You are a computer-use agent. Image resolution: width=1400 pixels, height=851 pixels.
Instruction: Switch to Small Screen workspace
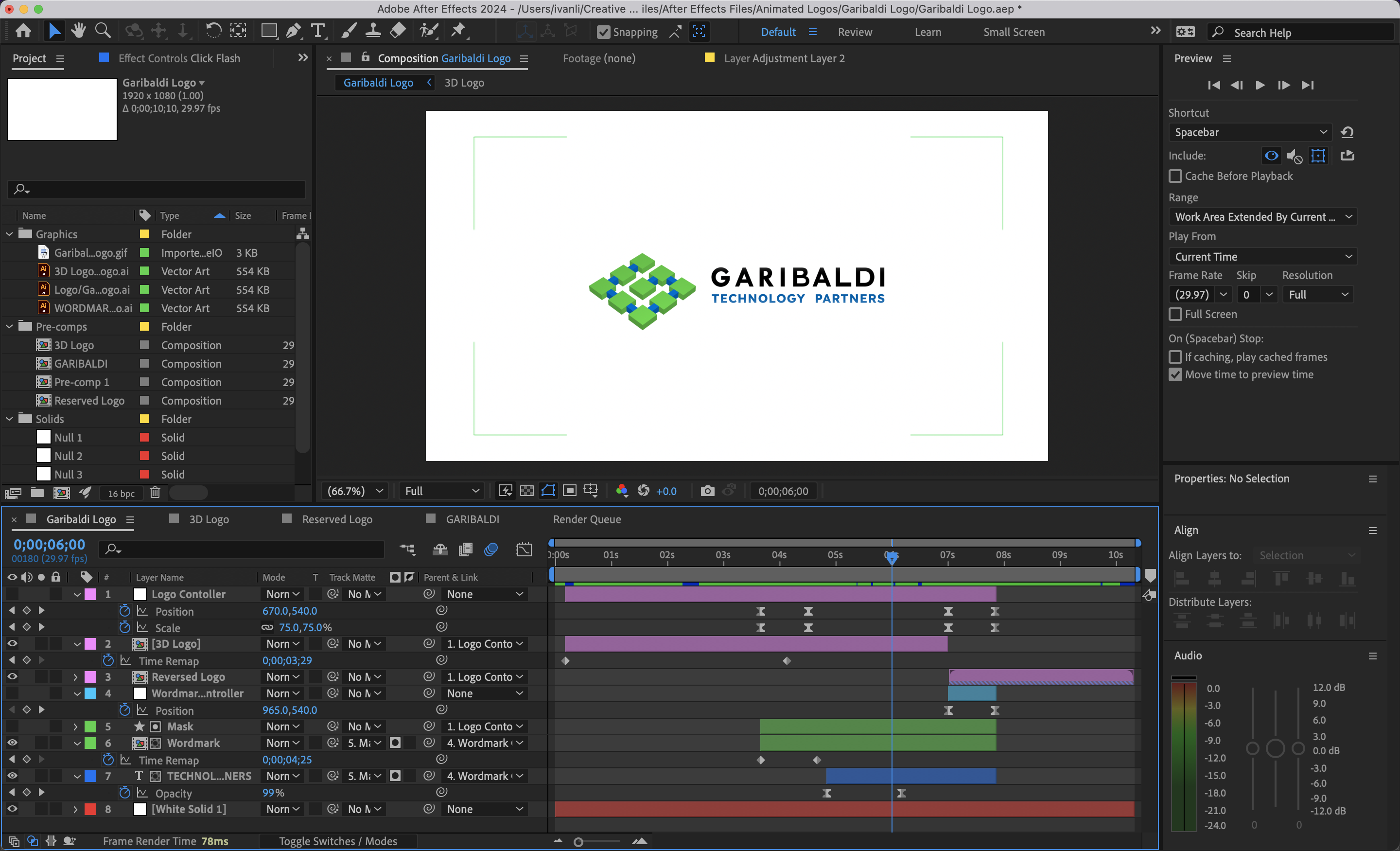click(x=1014, y=33)
